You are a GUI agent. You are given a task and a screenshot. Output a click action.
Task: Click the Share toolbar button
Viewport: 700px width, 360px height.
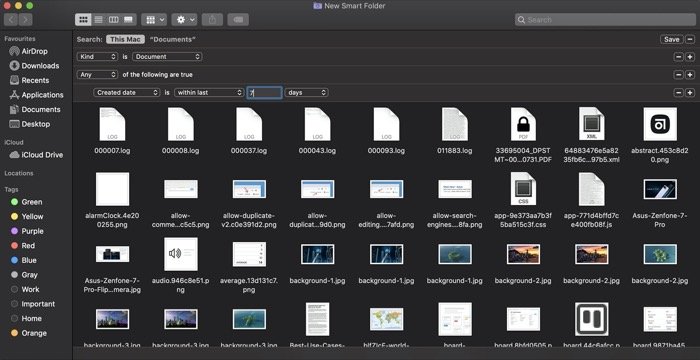(212, 20)
